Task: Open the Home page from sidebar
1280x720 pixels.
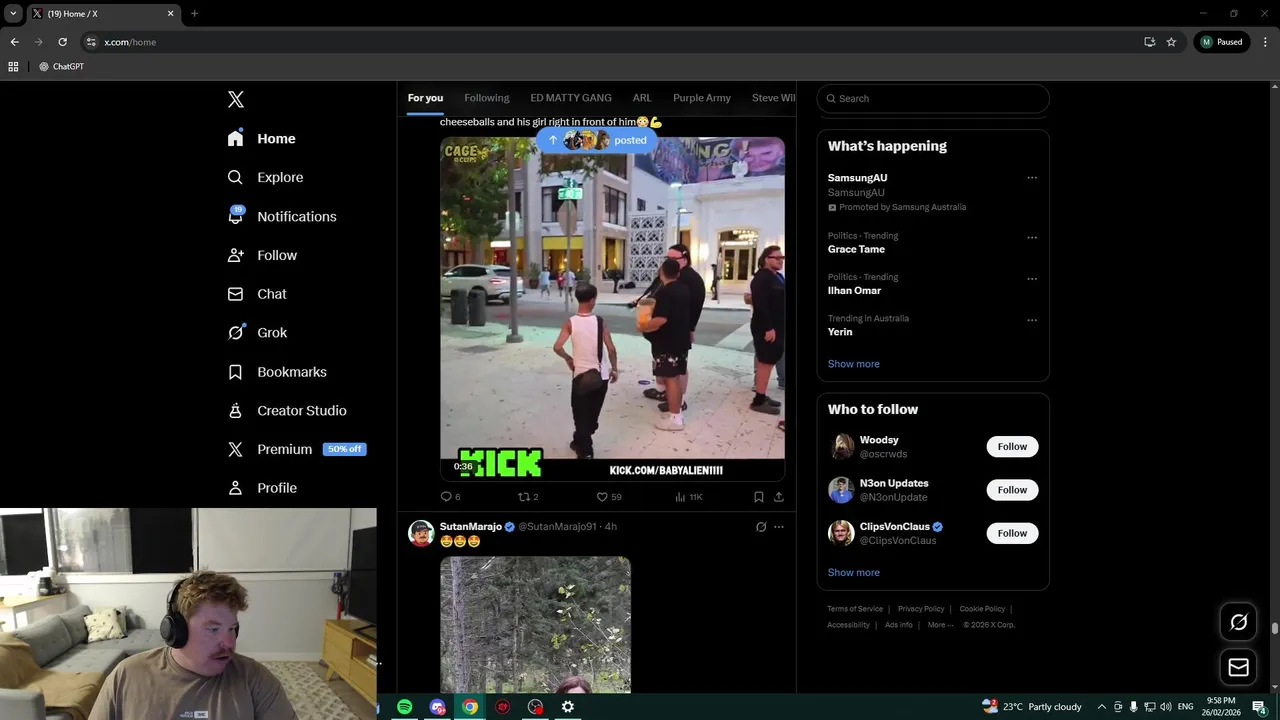Action: [262, 139]
